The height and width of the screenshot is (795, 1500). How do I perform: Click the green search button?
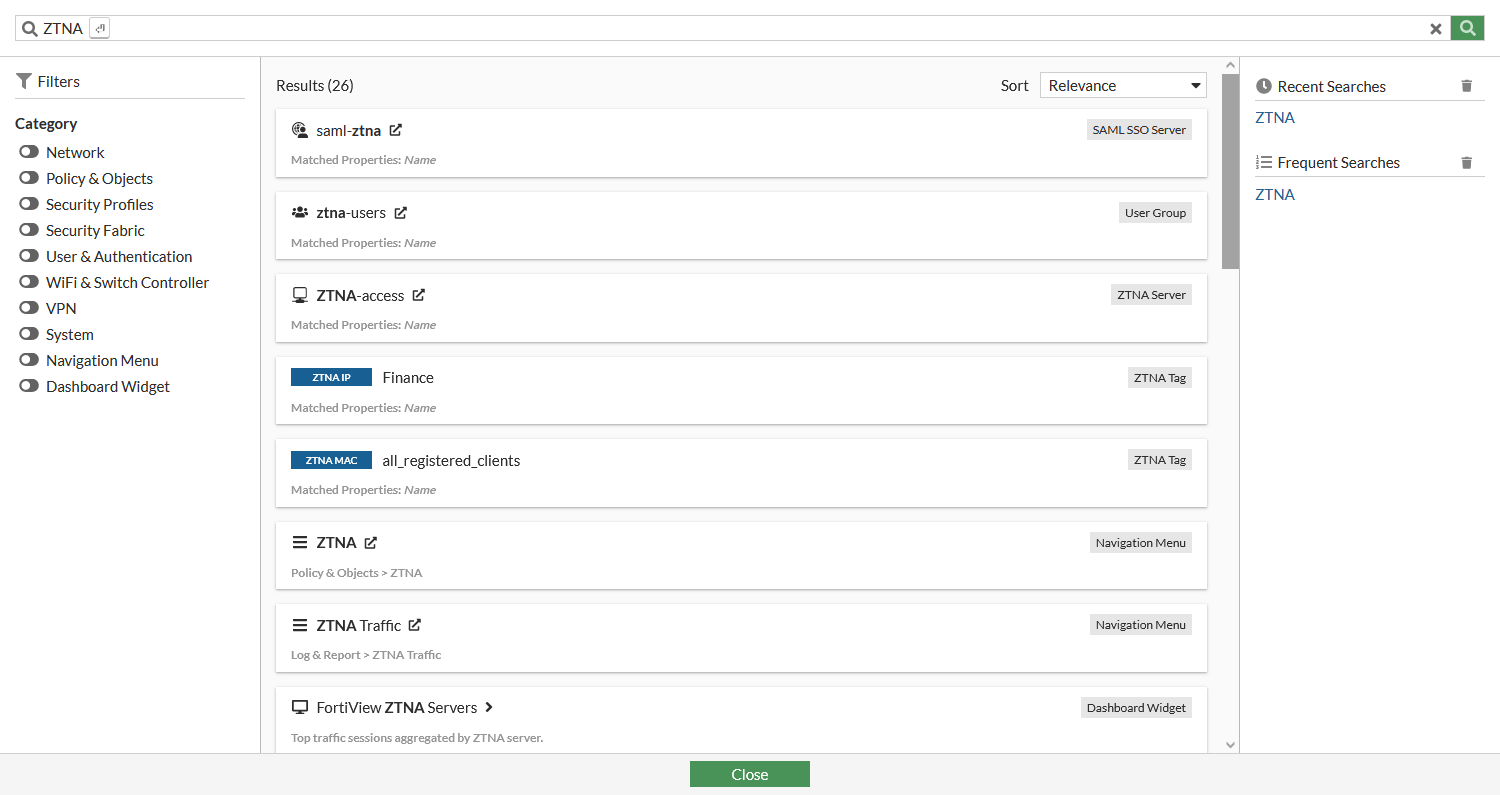tap(1467, 28)
